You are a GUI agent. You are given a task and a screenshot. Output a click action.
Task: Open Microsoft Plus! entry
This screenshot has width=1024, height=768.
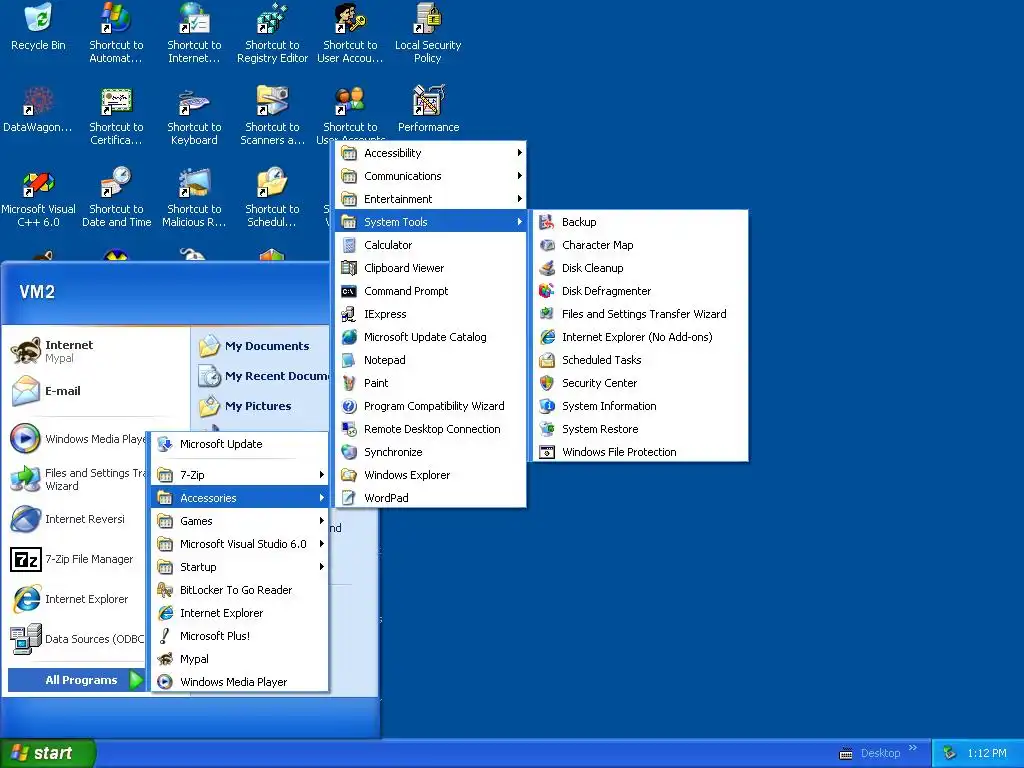point(240,635)
